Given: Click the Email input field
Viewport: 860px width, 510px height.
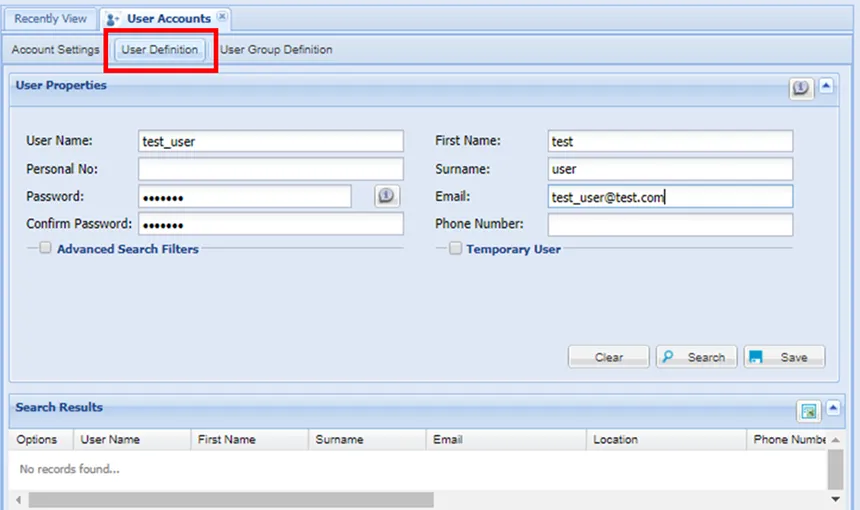Looking at the screenshot, I should tap(670, 196).
